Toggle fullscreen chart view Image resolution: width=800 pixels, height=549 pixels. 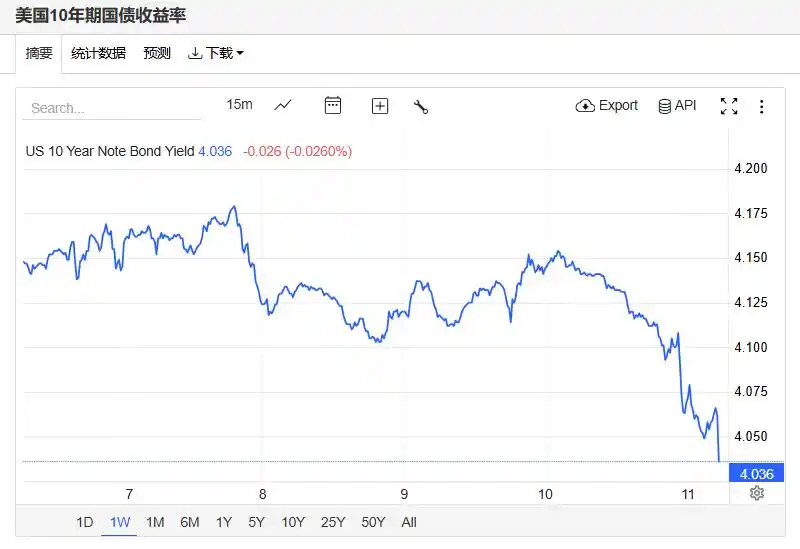pyautogui.click(x=729, y=106)
